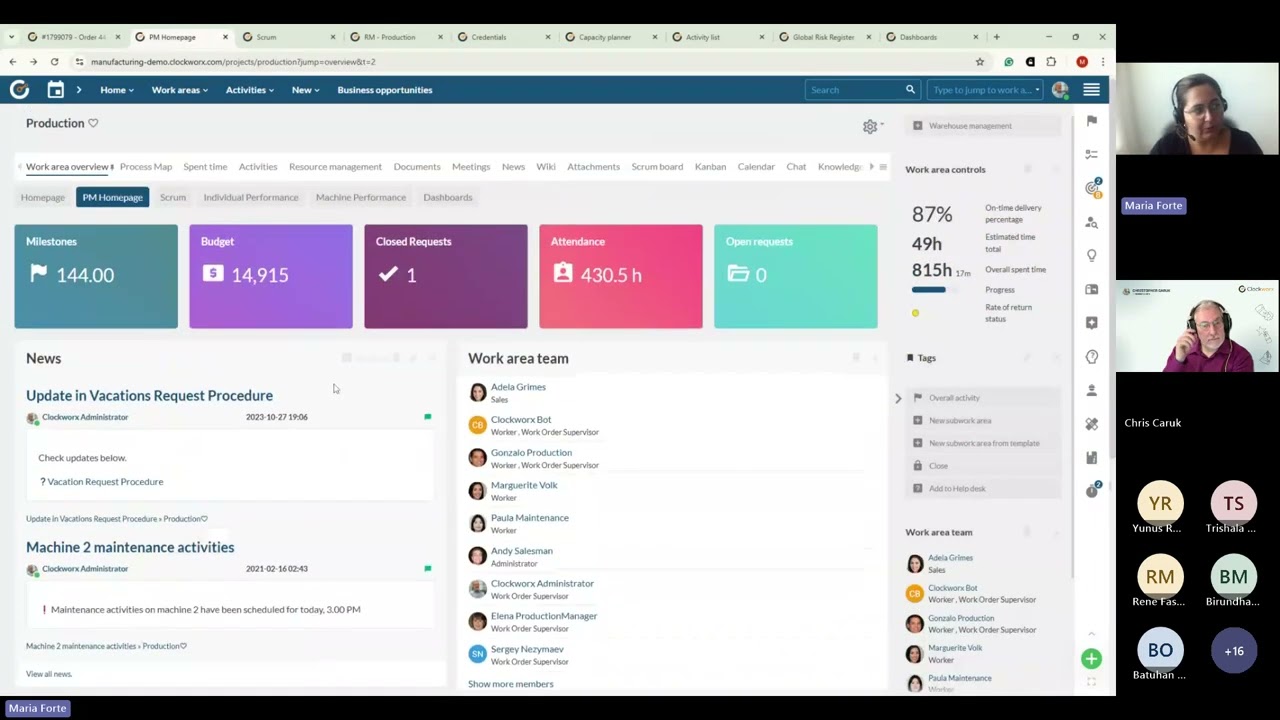Switch to the Spent time tab

tap(205, 167)
